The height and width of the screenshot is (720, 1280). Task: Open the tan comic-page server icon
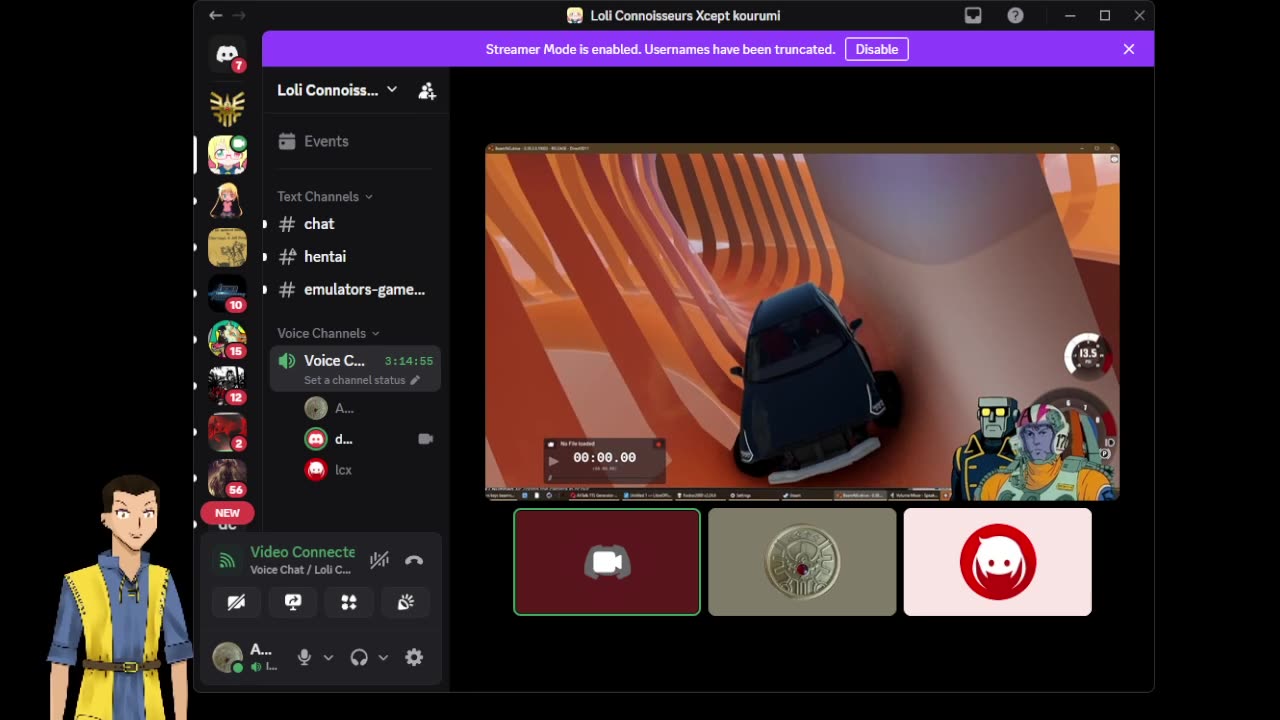pos(227,247)
